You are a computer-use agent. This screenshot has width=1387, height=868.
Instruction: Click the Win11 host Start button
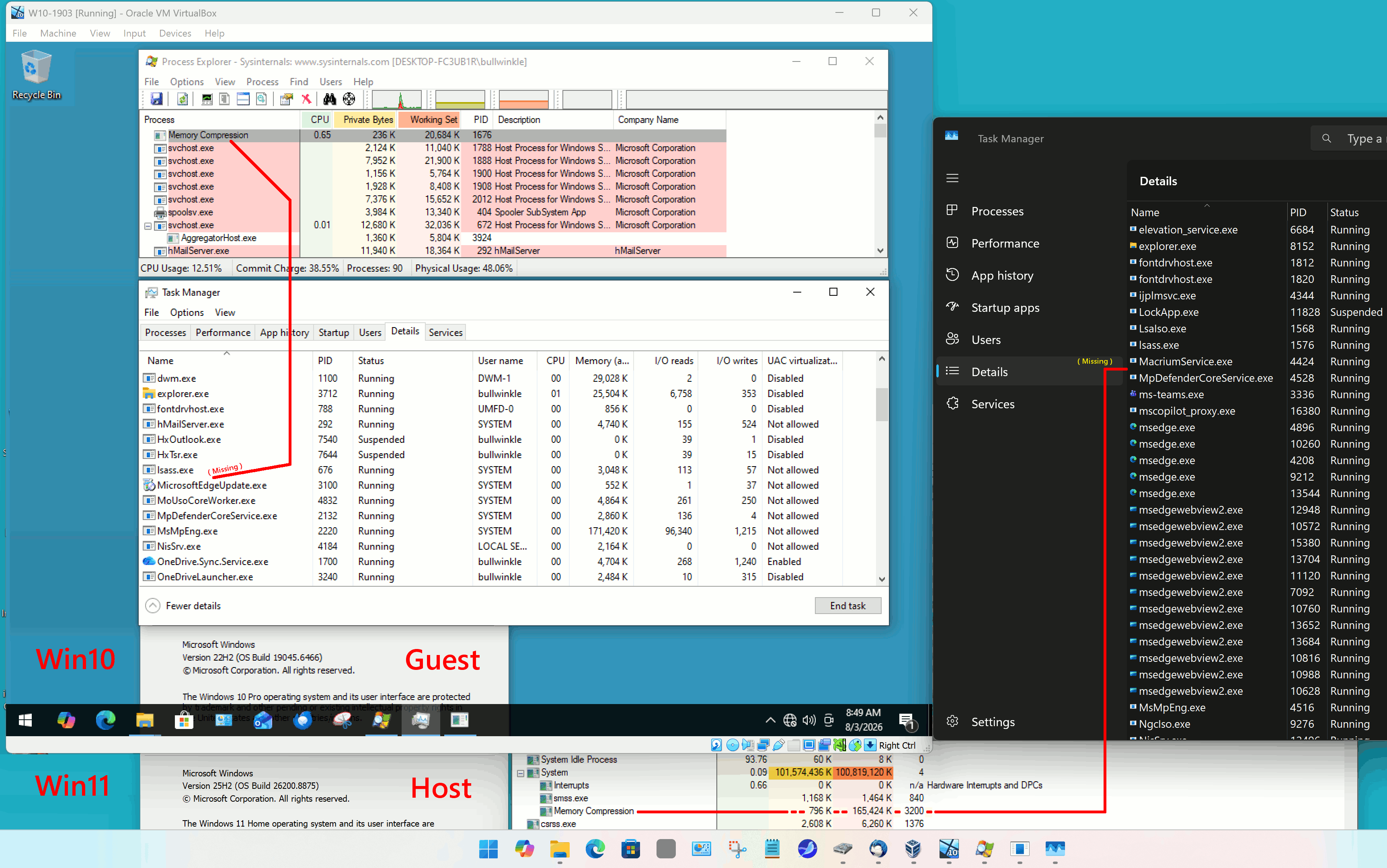pyautogui.click(x=488, y=848)
